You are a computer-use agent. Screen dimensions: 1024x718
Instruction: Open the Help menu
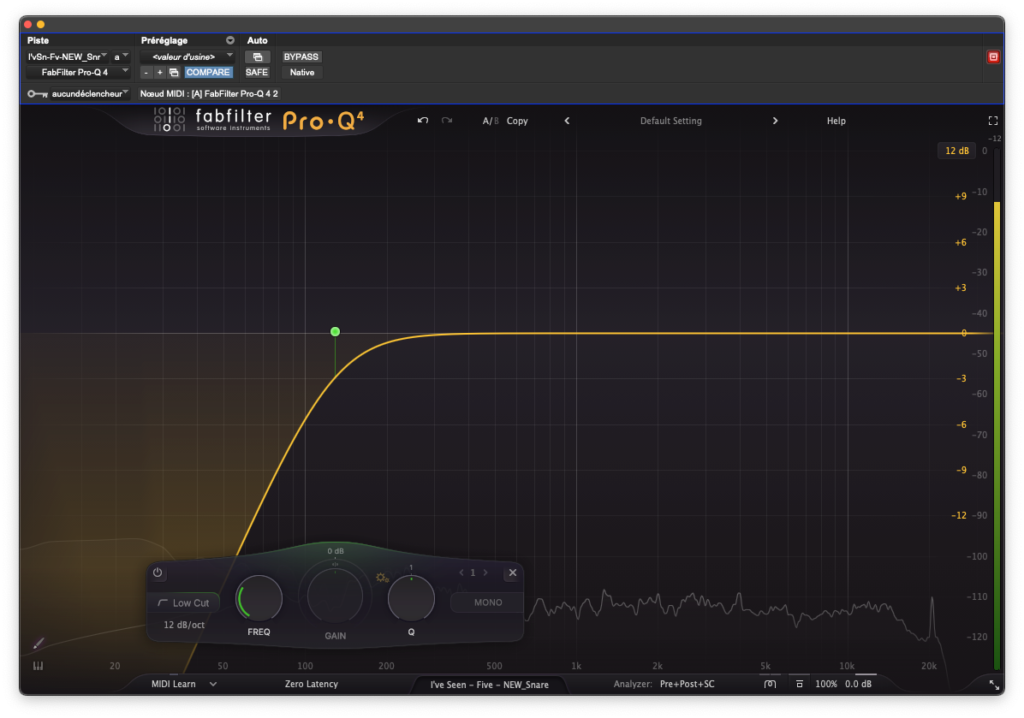tap(836, 121)
